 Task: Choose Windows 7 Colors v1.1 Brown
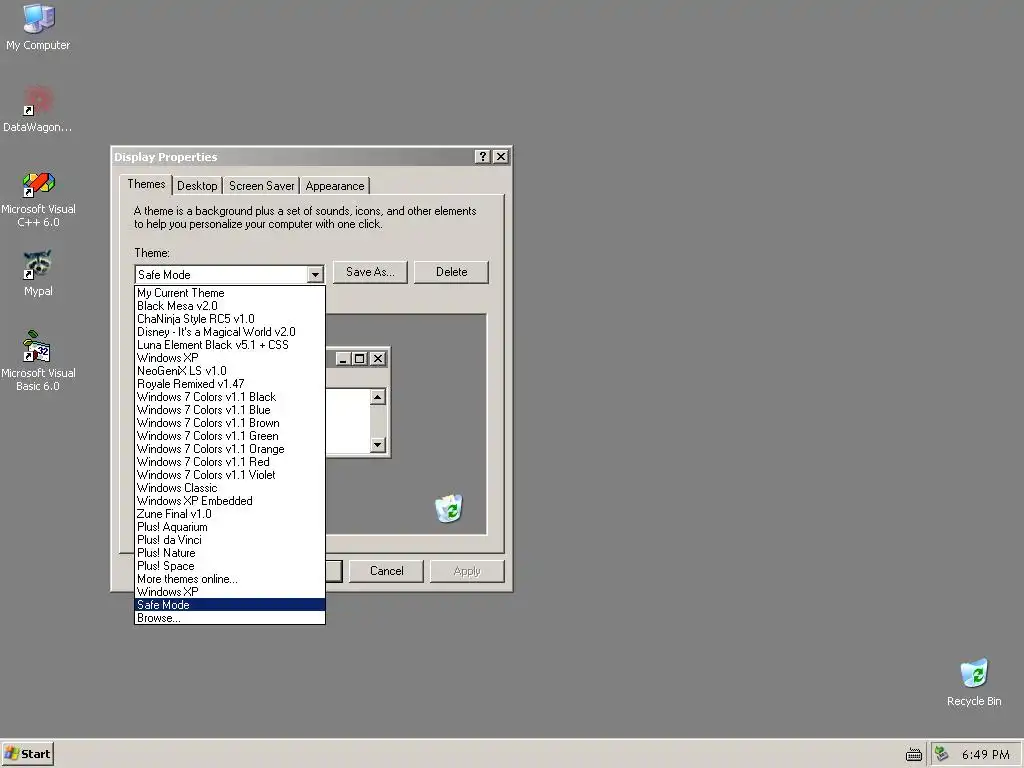(230, 423)
